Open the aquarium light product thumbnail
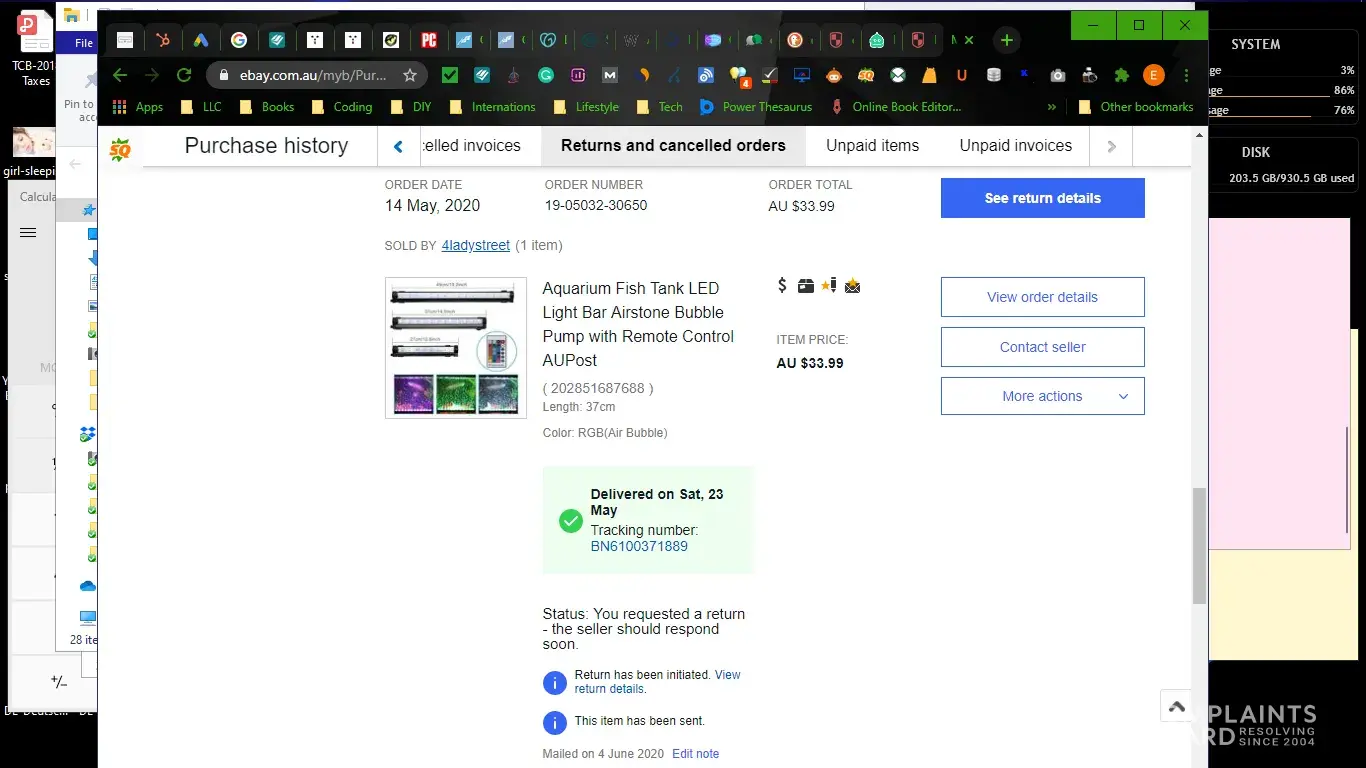This screenshot has width=1366, height=768. pyautogui.click(x=456, y=348)
